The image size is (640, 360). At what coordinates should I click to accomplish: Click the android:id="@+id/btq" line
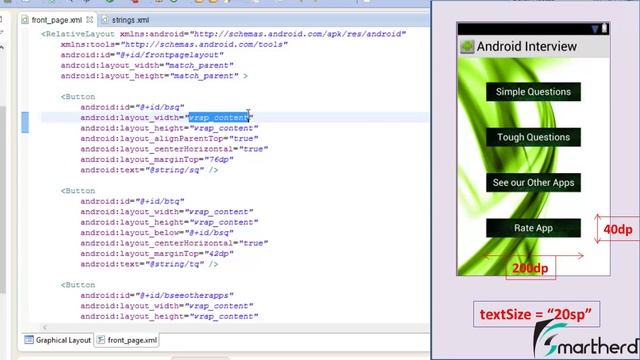(132, 201)
